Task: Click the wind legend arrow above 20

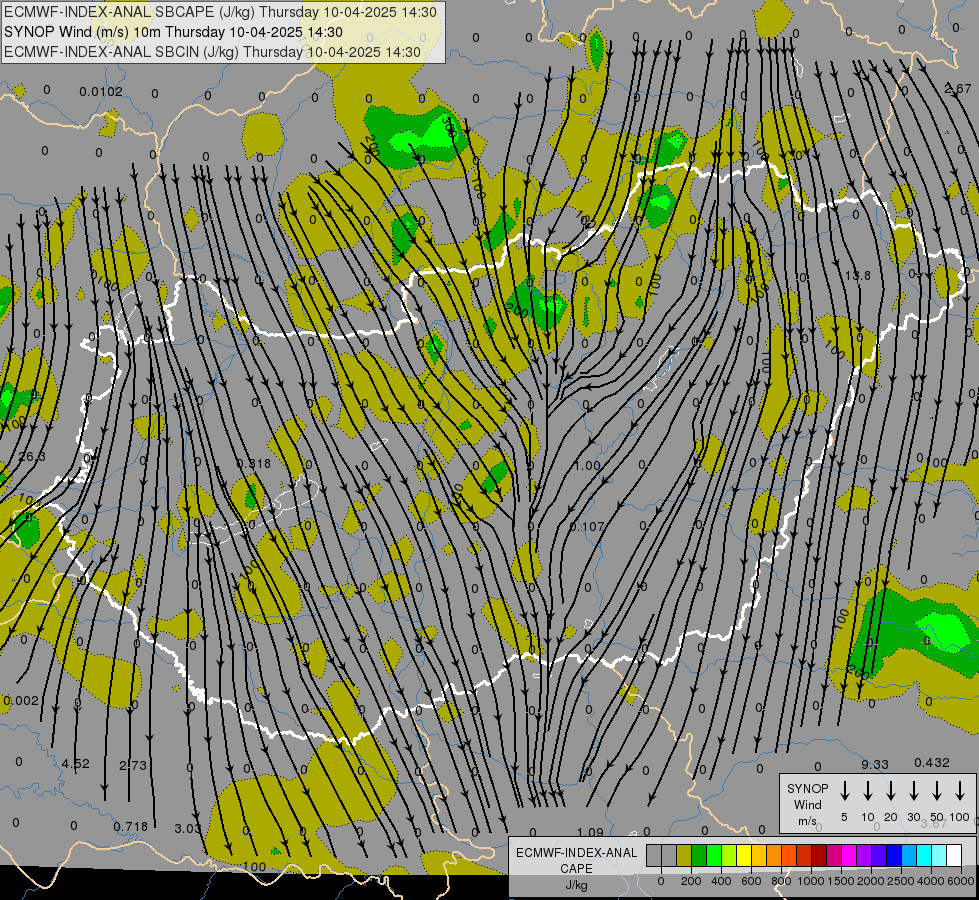Action: click(890, 791)
